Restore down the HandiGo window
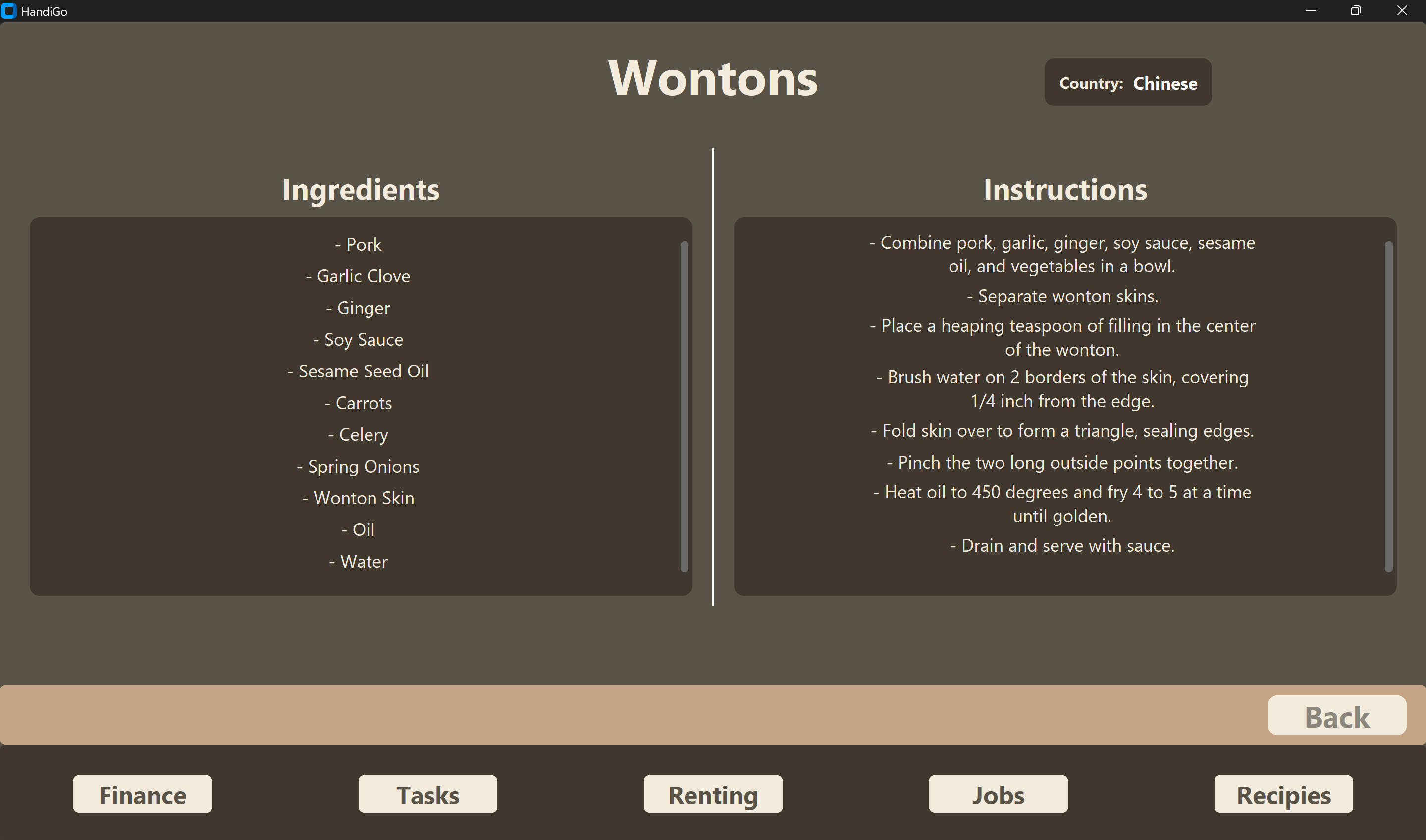The height and width of the screenshot is (840, 1426). 1356,11
